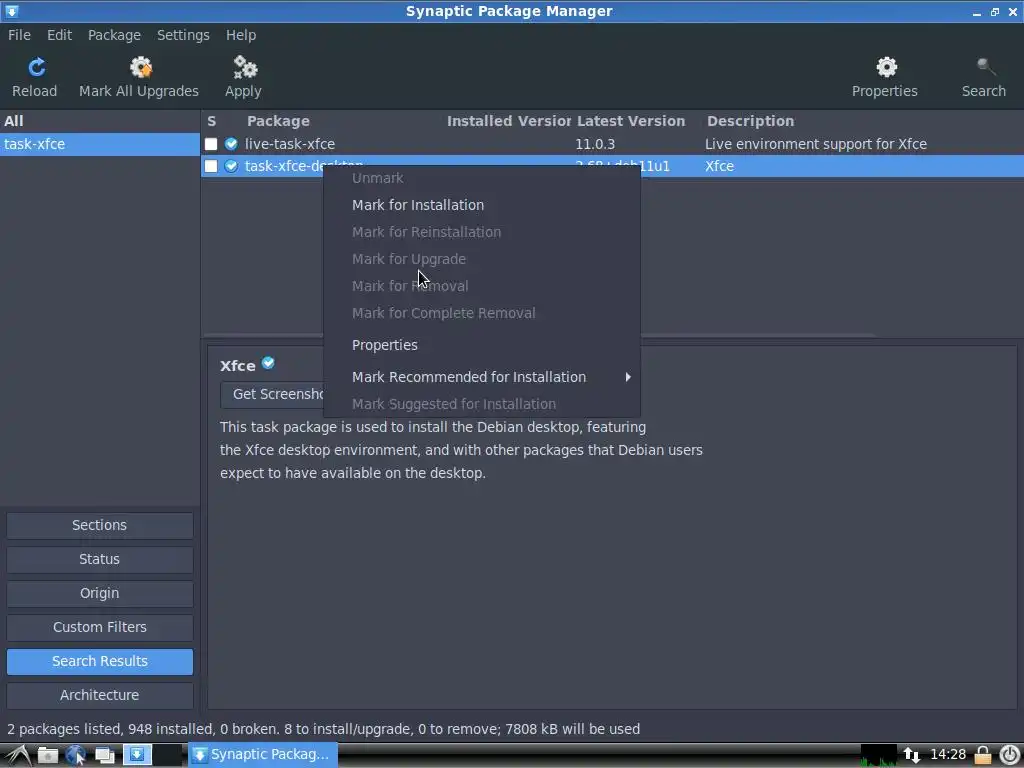
Task: Click the 14:28 clock in the taskbar
Action: 948,755
